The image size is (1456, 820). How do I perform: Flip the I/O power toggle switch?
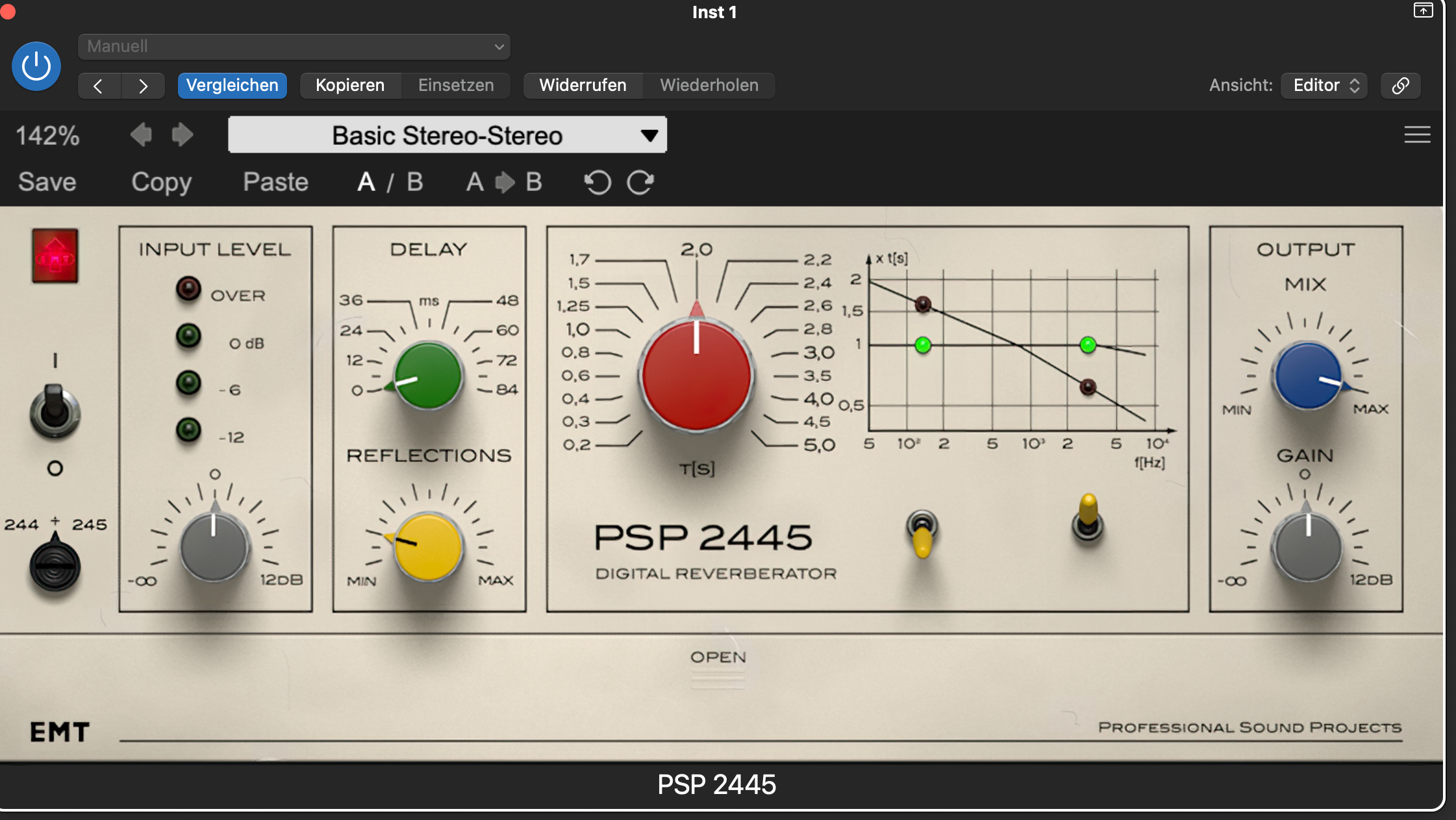pos(55,411)
